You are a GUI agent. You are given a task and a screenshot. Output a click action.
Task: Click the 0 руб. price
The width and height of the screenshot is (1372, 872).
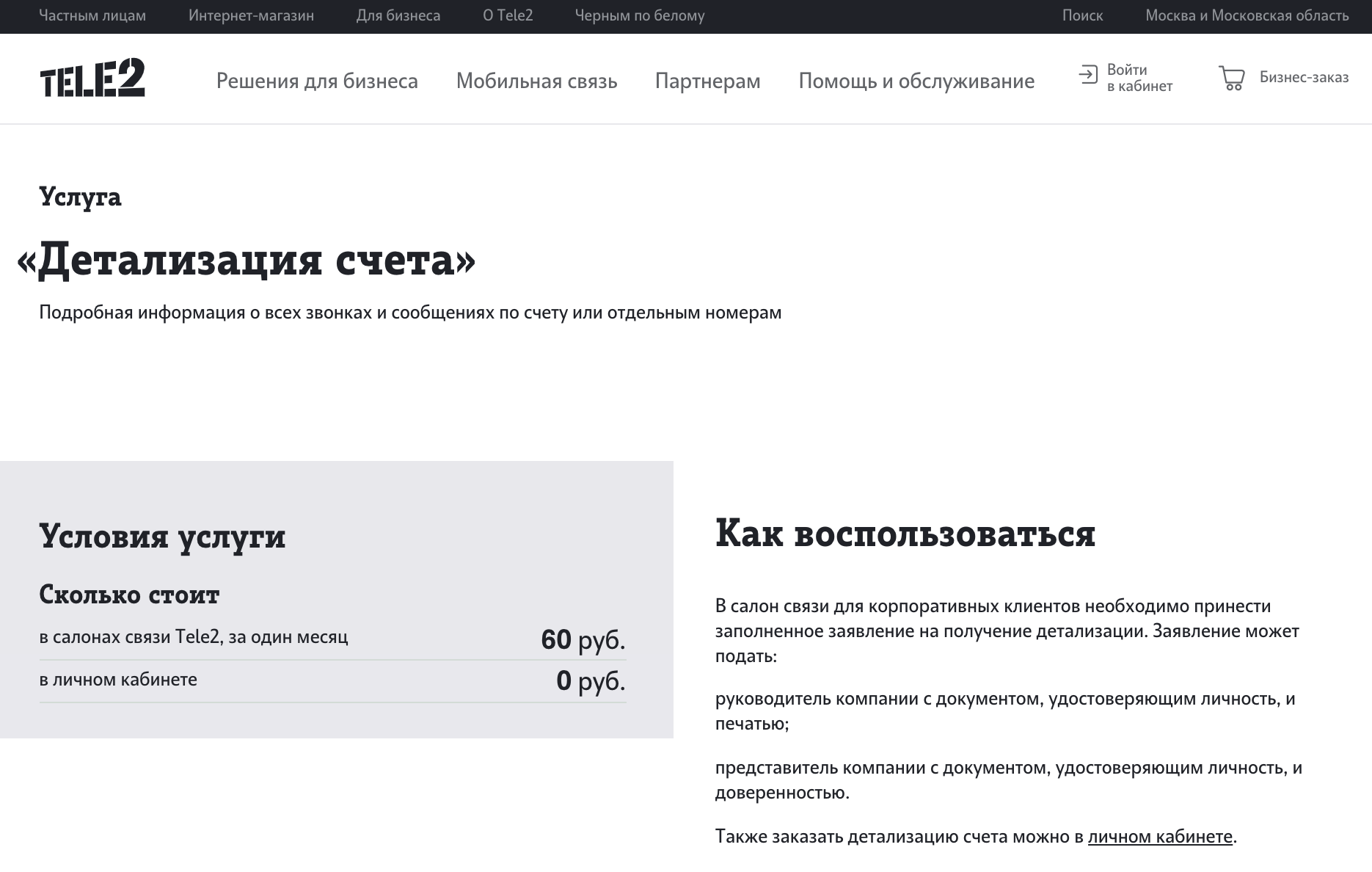(591, 681)
